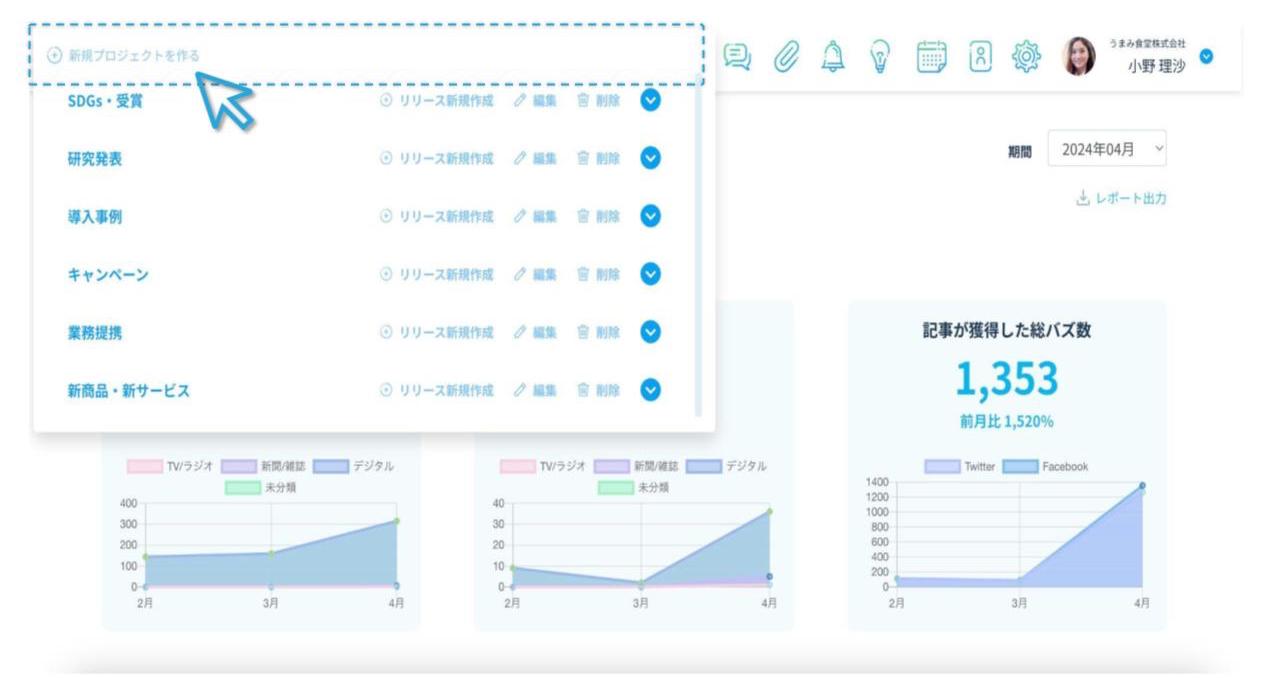Viewport: 1279px width, 686px height.
Task: Click リリース新規作成 for 導入事例
Action: (x=437, y=217)
